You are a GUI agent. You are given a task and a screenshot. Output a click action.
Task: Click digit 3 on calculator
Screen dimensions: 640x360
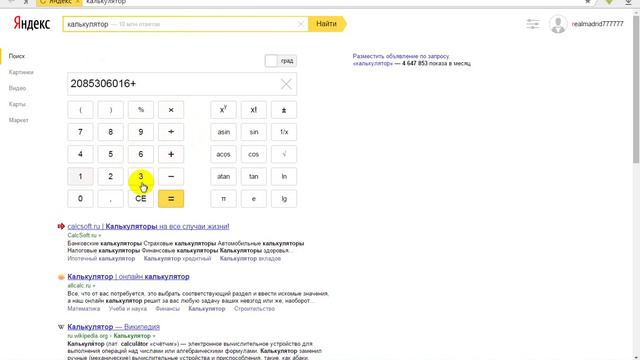(141, 176)
